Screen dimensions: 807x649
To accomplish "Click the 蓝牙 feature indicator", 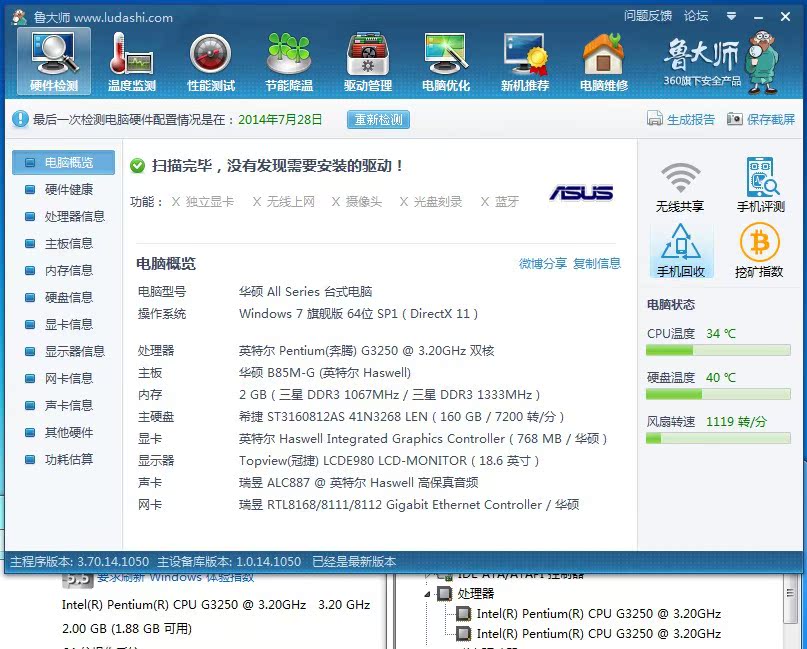I will [x=500, y=201].
